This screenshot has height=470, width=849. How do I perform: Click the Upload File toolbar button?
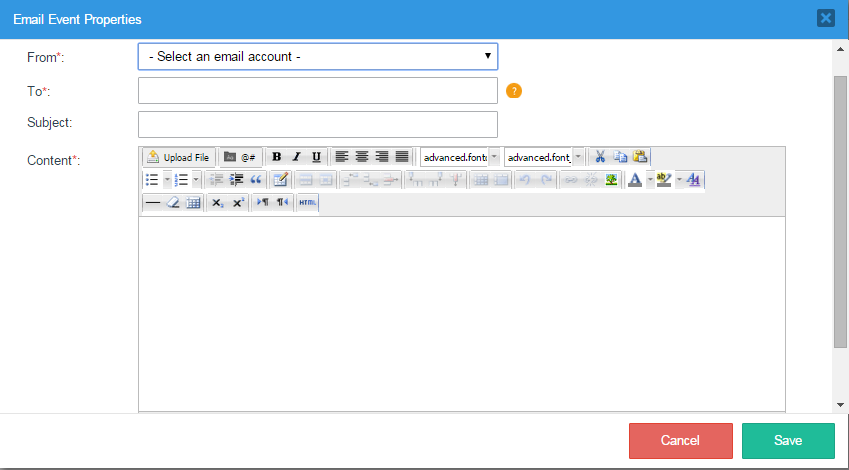tap(179, 157)
